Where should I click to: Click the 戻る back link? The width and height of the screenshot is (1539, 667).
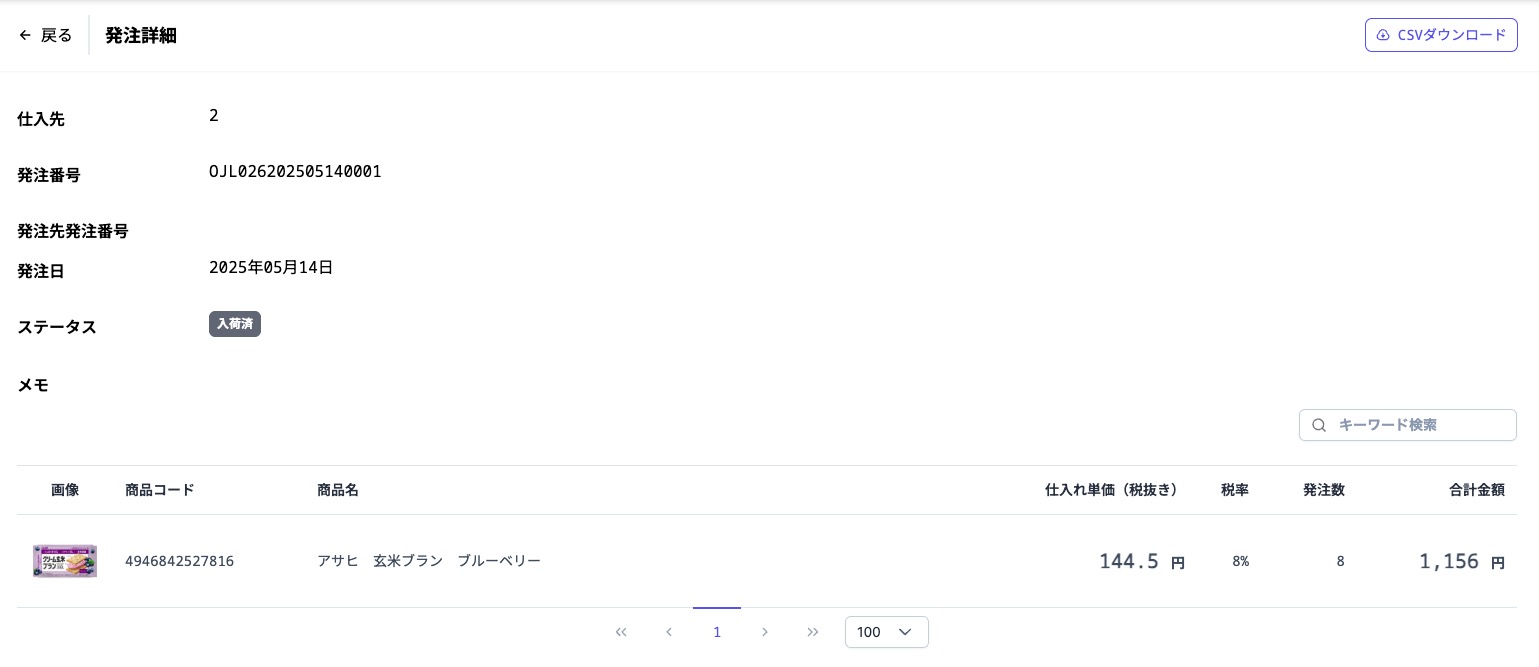point(56,35)
